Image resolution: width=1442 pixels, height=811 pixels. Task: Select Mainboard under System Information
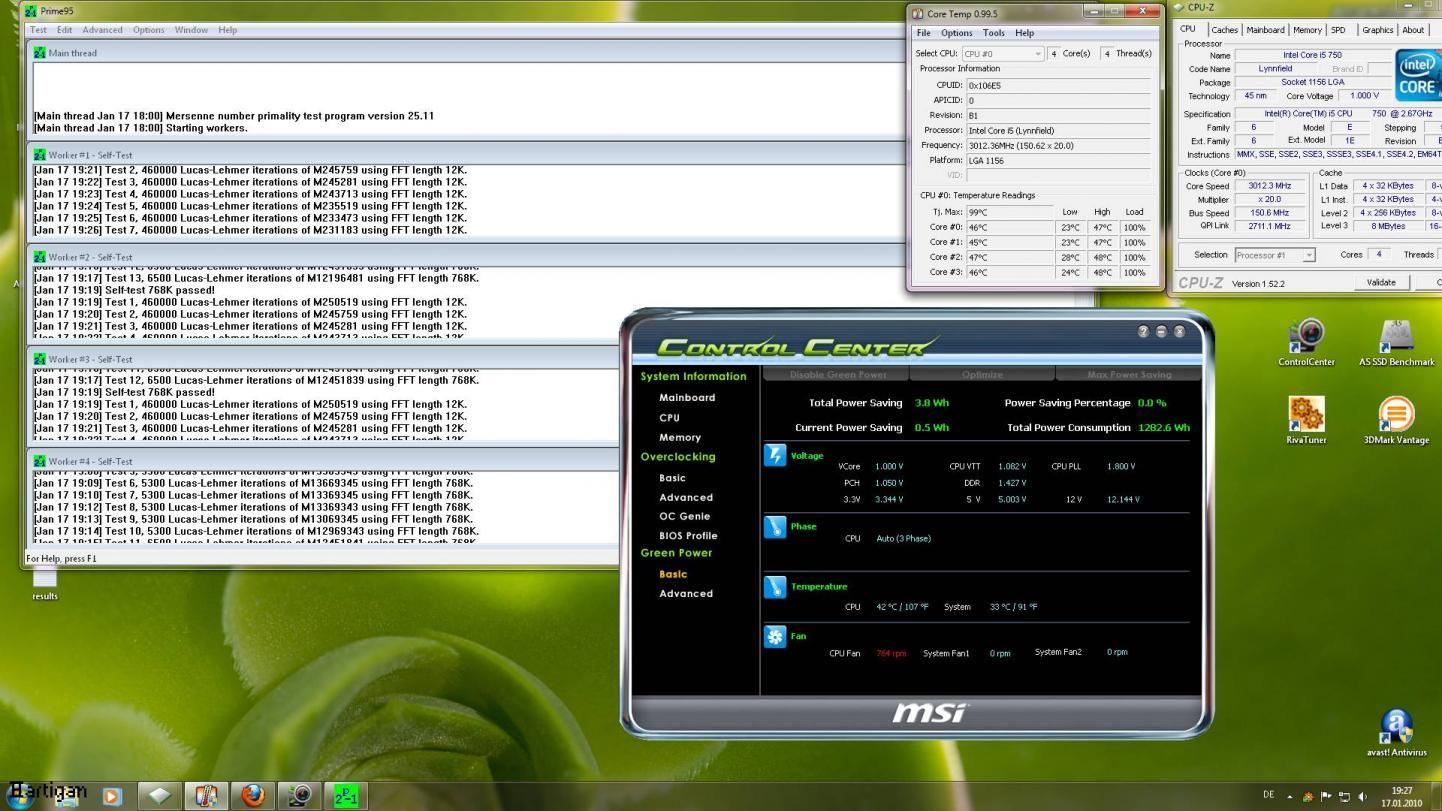point(687,397)
